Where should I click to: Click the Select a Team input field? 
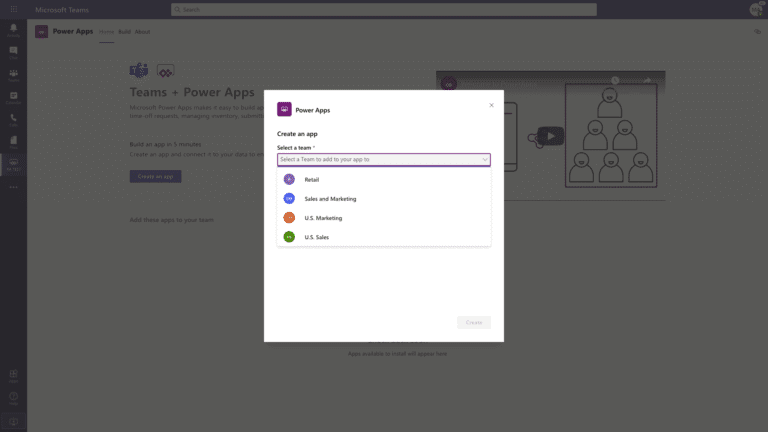[384, 160]
